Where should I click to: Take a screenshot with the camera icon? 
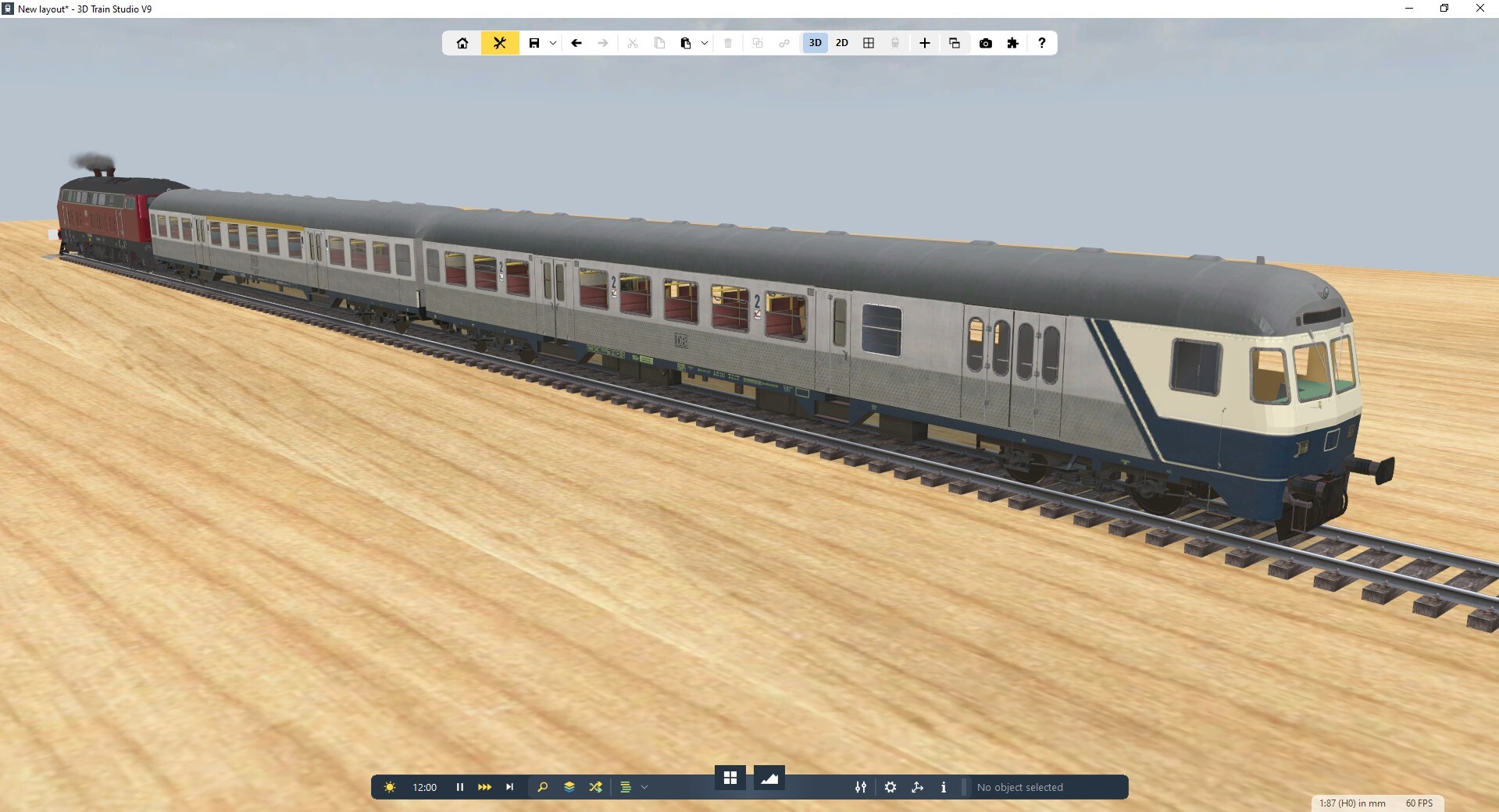[986, 43]
